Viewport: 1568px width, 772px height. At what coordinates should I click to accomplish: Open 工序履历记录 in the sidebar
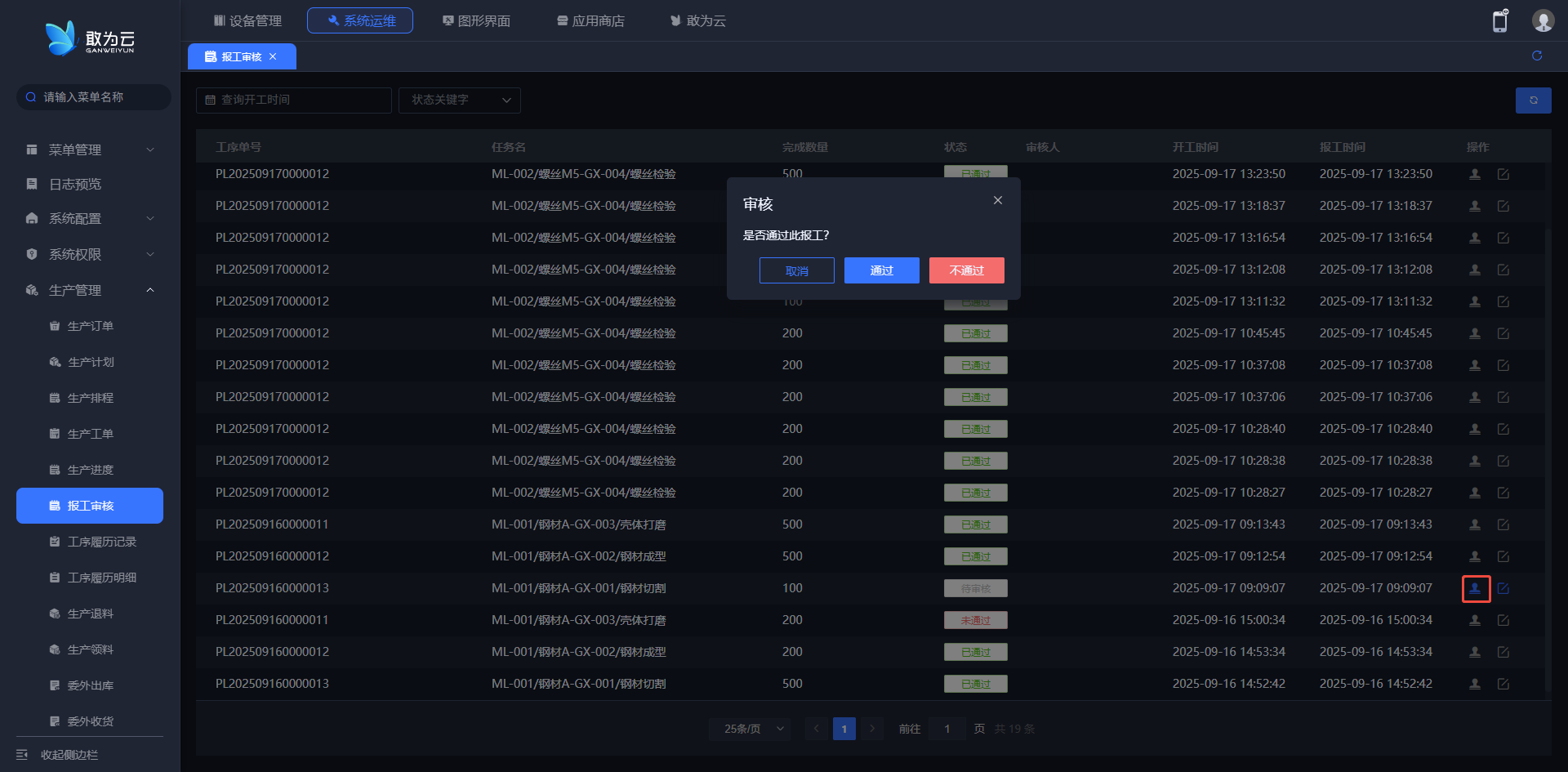(x=101, y=542)
